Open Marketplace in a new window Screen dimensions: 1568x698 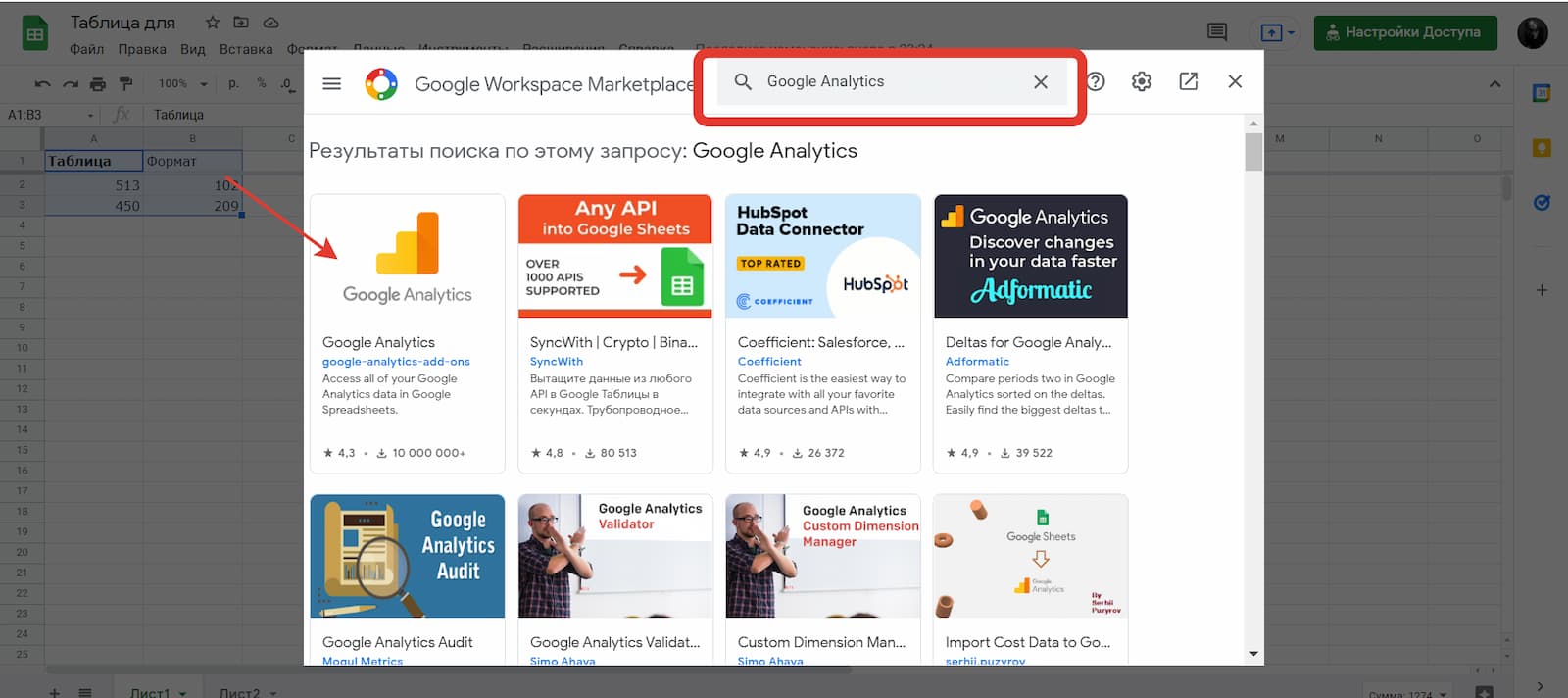coord(1188,82)
